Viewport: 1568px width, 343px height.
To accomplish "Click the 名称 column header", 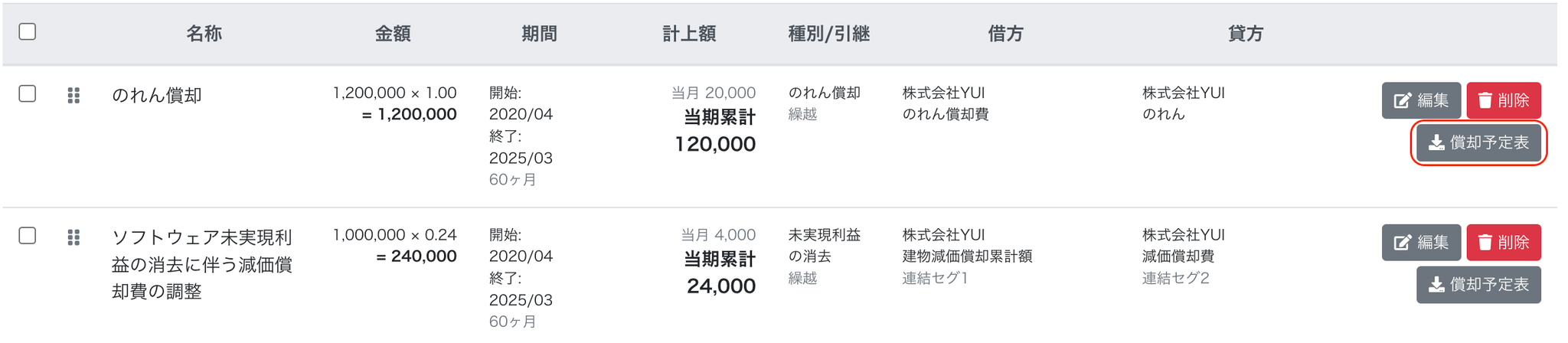I will pyautogui.click(x=204, y=34).
